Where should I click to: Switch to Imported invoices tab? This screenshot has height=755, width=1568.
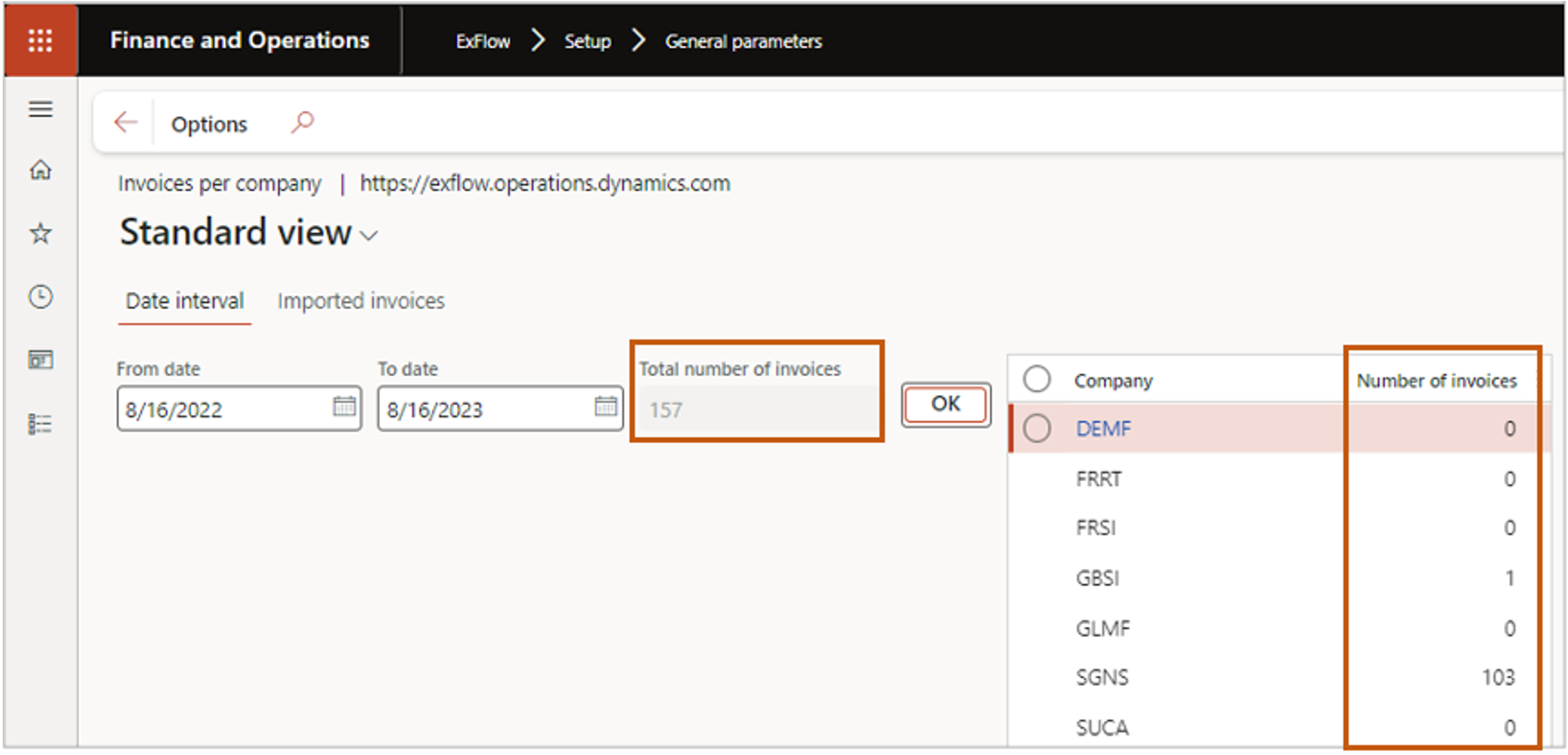point(361,301)
